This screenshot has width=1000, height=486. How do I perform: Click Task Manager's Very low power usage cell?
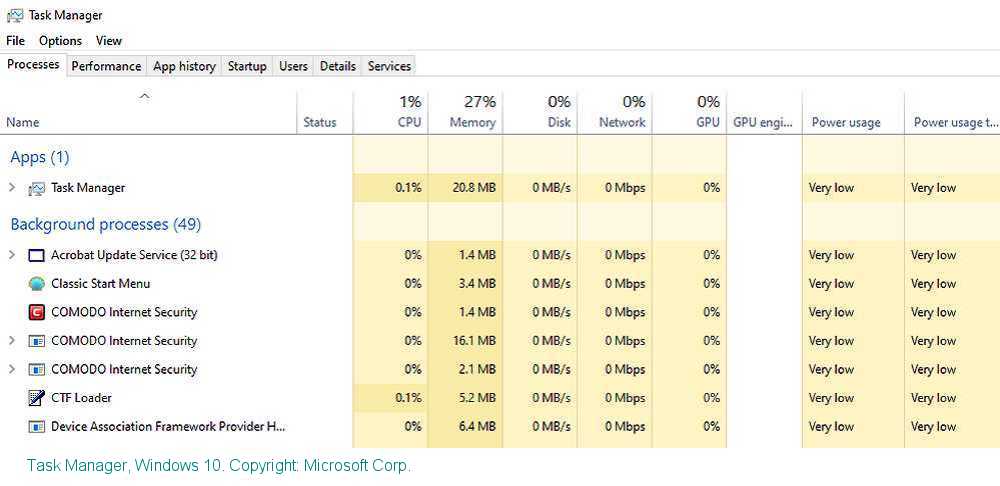pyautogui.click(x=853, y=188)
